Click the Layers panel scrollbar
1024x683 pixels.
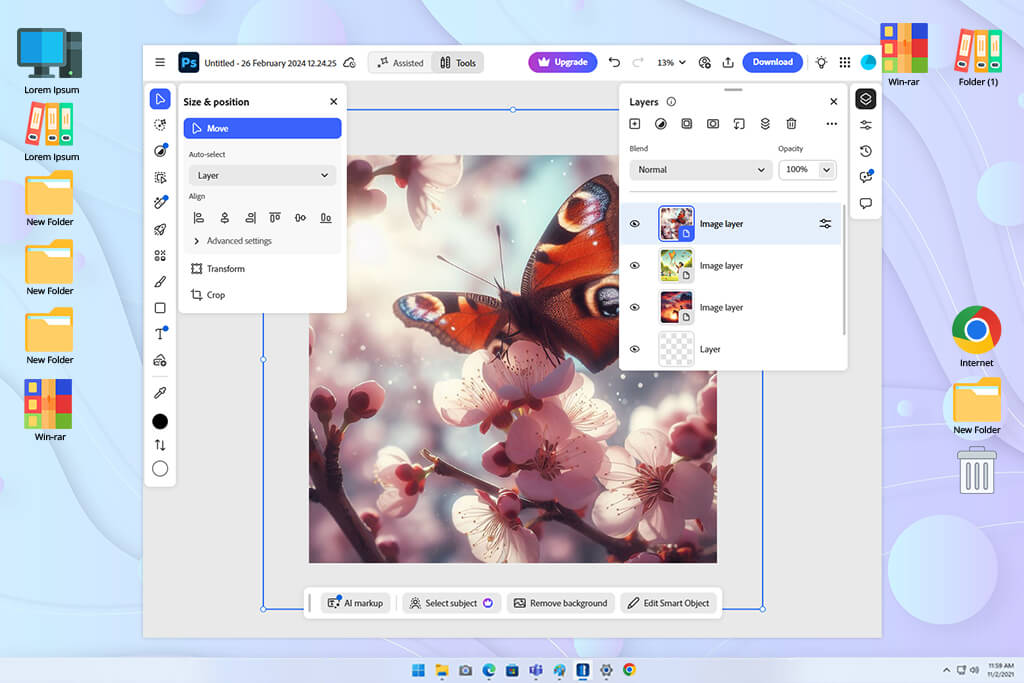(x=844, y=270)
